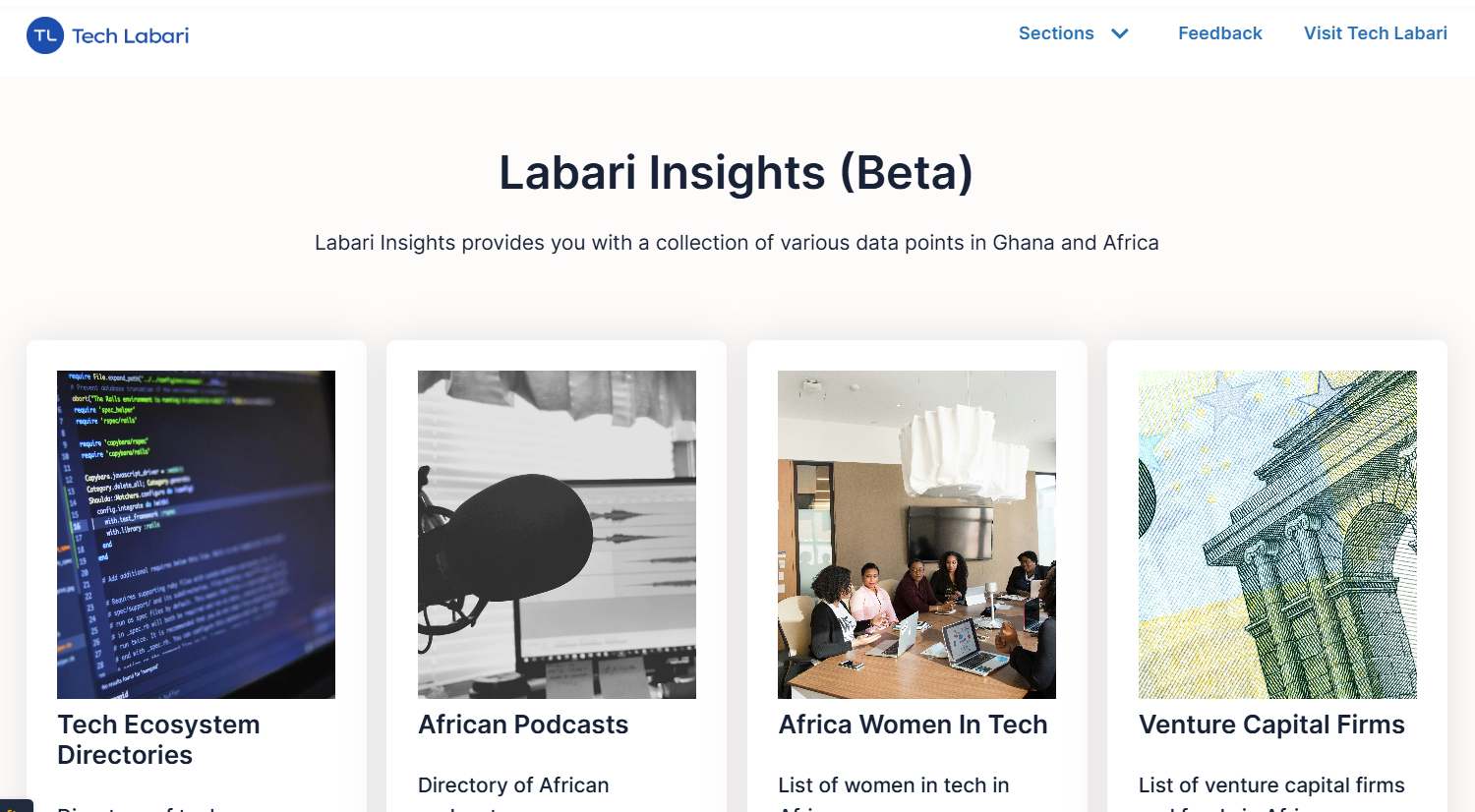This screenshot has width=1475, height=812.
Task: Open the code editor screen thumbnail
Action: tap(196, 534)
